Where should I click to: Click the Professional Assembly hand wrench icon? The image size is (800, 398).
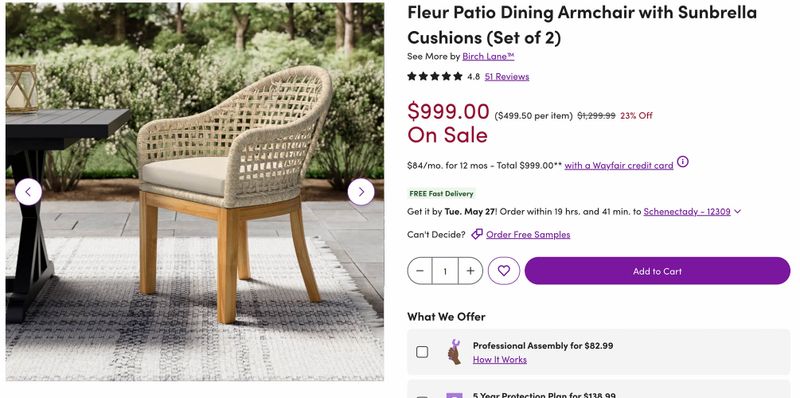(454, 352)
